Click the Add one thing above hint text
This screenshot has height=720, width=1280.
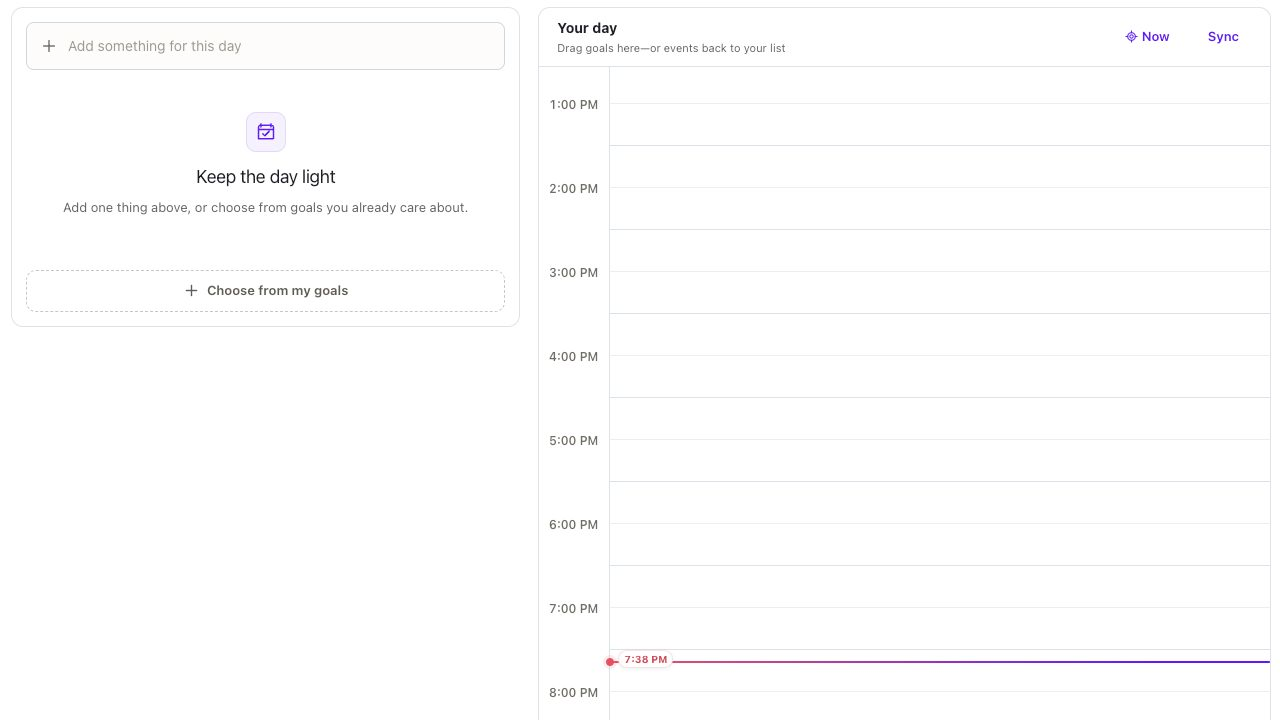(265, 208)
